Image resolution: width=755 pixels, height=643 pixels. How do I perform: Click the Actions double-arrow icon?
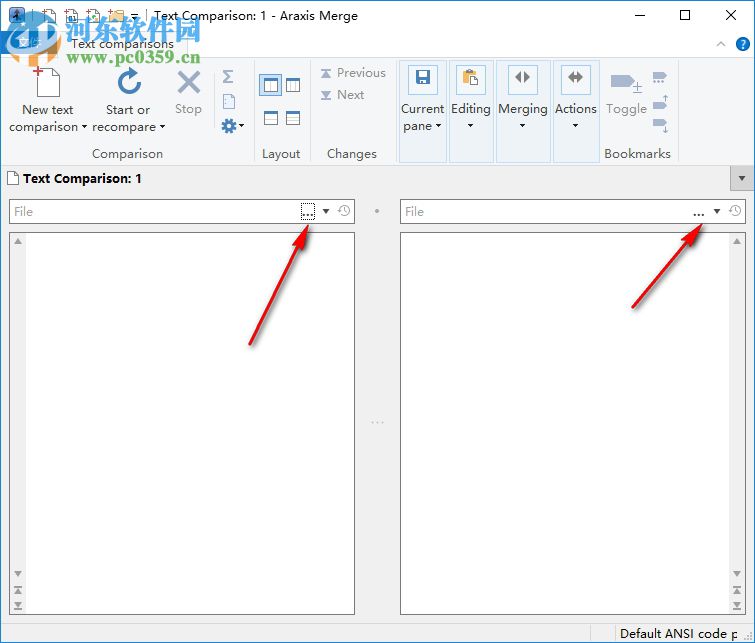point(575,78)
